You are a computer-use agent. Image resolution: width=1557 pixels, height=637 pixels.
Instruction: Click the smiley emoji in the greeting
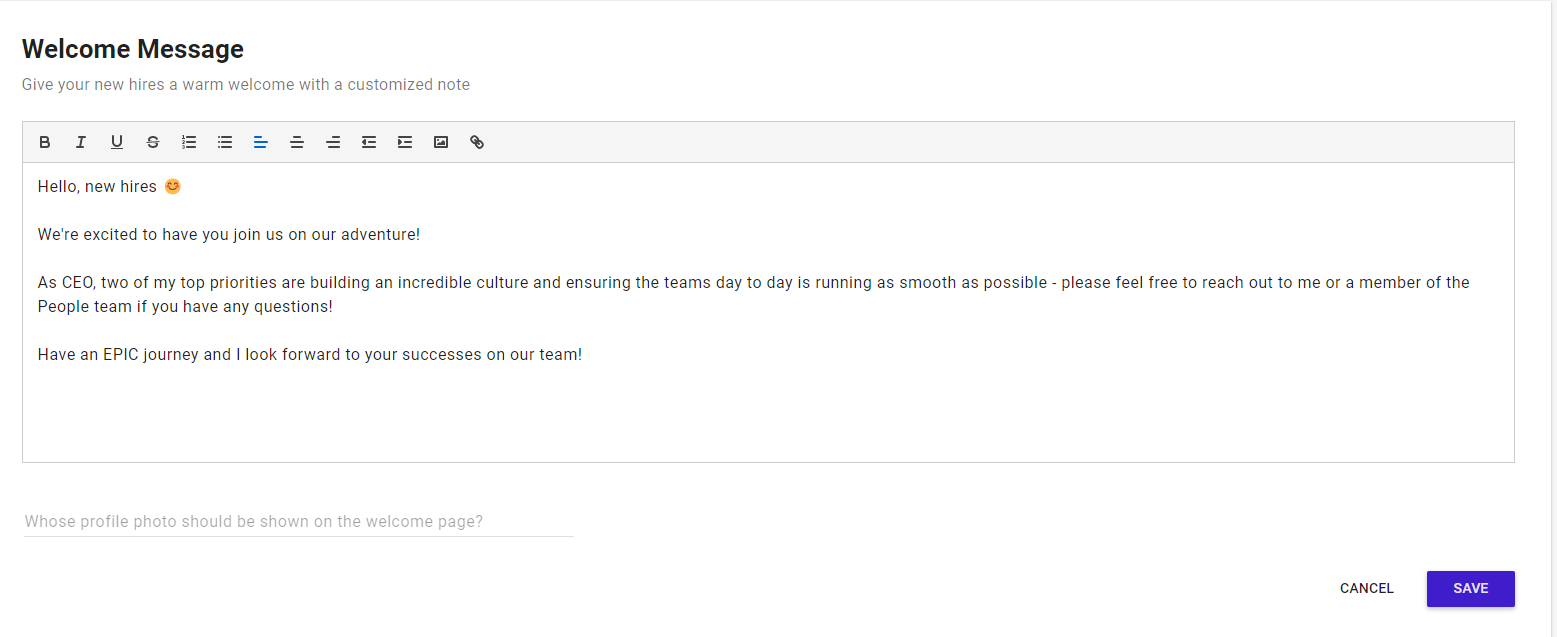click(x=173, y=186)
